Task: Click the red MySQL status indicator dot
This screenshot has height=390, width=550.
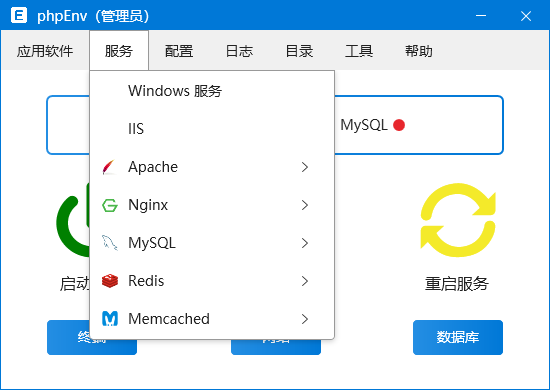Action: 399,125
